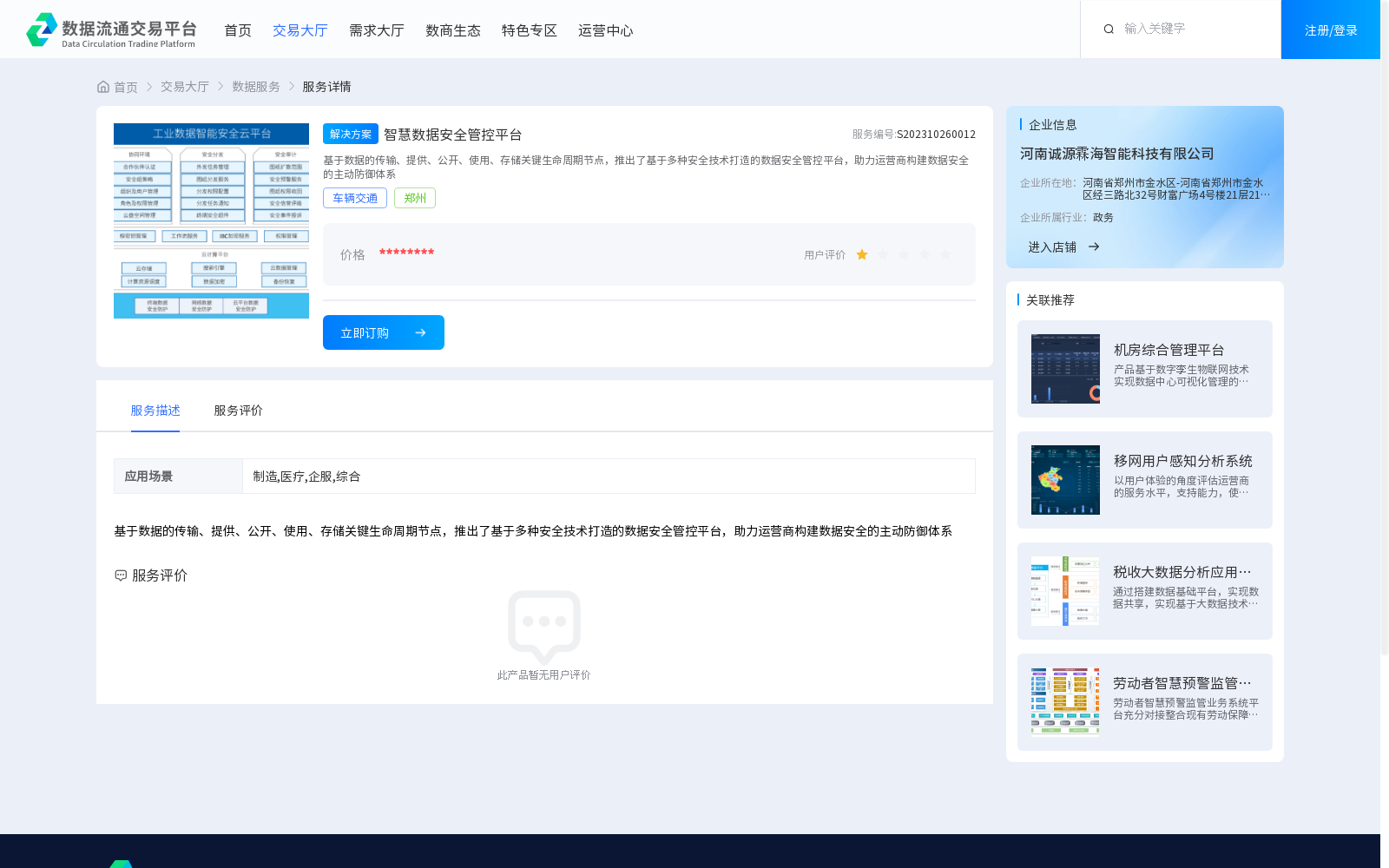Screen dimensions: 1389x868
Task: Click 移网用户感知分析系统 title
Action: [x=1182, y=461]
